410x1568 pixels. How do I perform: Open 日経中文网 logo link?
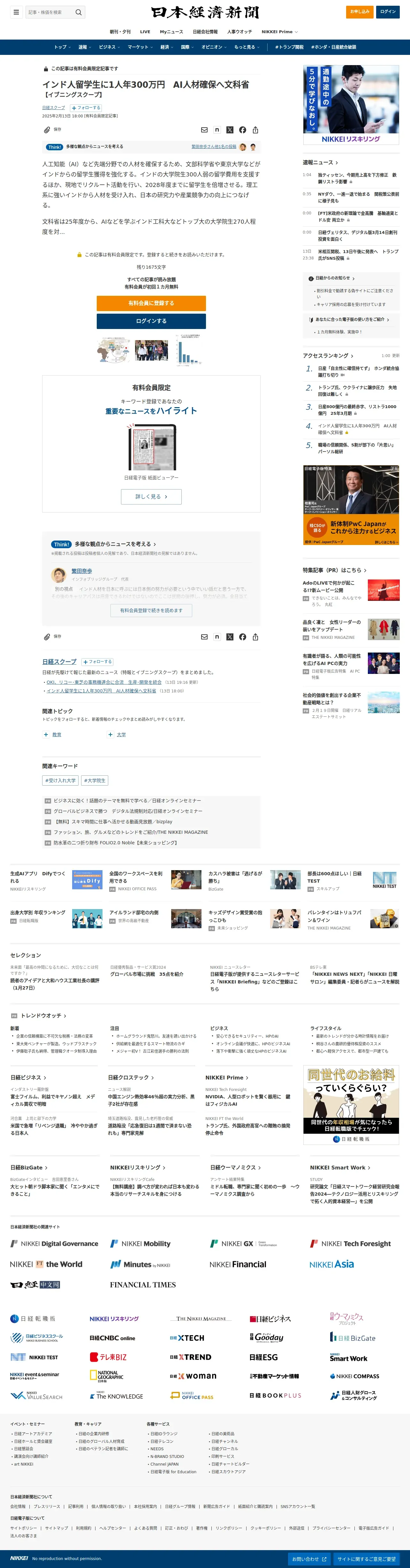tap(35, 1284)
